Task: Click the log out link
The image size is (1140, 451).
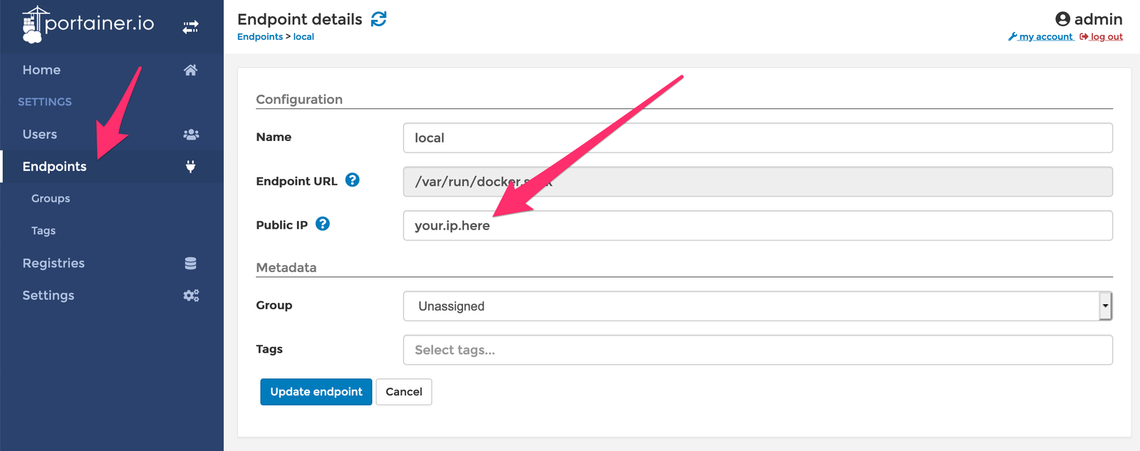Action: pyautogui.click(x=1101, y=36)
